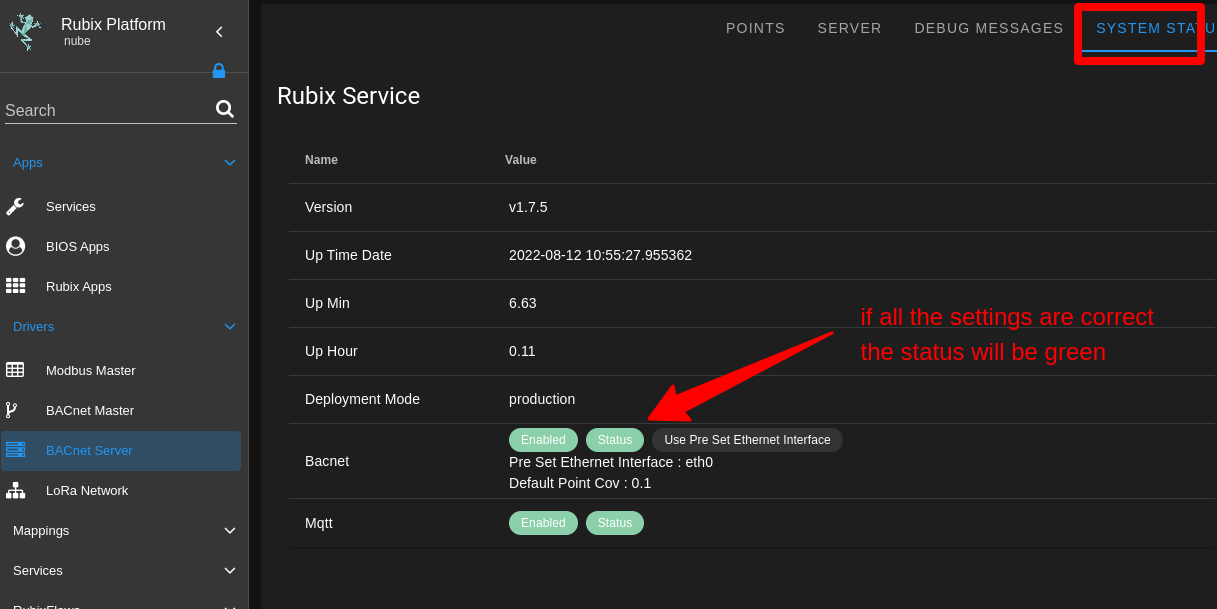1217x609 pixels.
Task: Click the Rubix Platform title text
Action: point(113,25)
